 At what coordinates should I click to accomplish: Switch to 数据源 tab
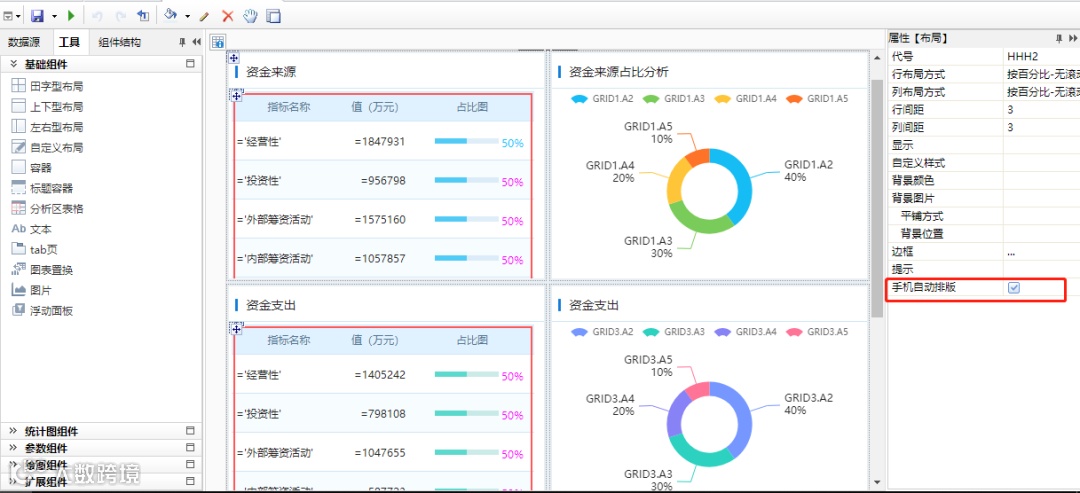24,42
